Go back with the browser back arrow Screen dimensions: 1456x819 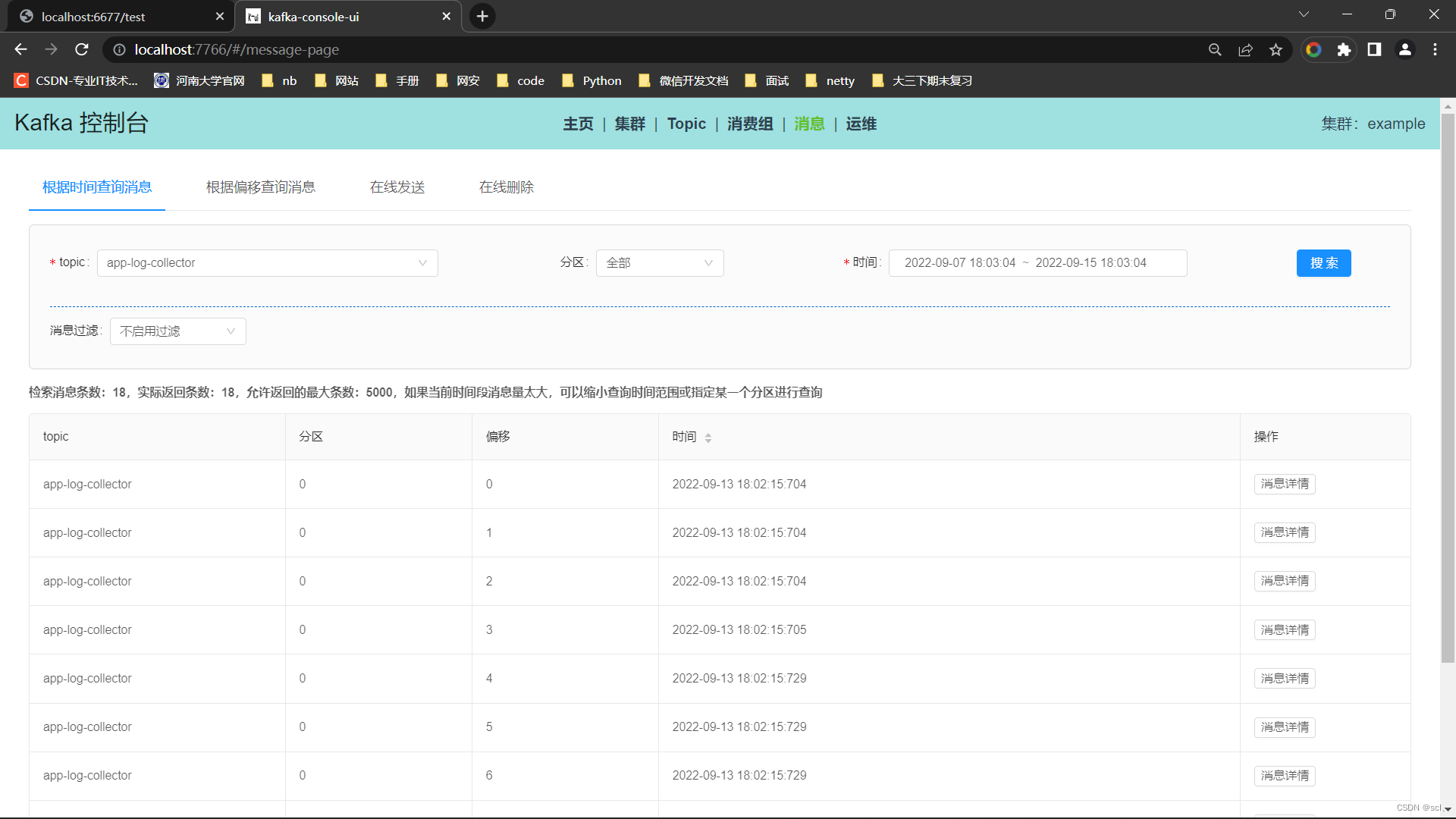click(x=20, y=49)
